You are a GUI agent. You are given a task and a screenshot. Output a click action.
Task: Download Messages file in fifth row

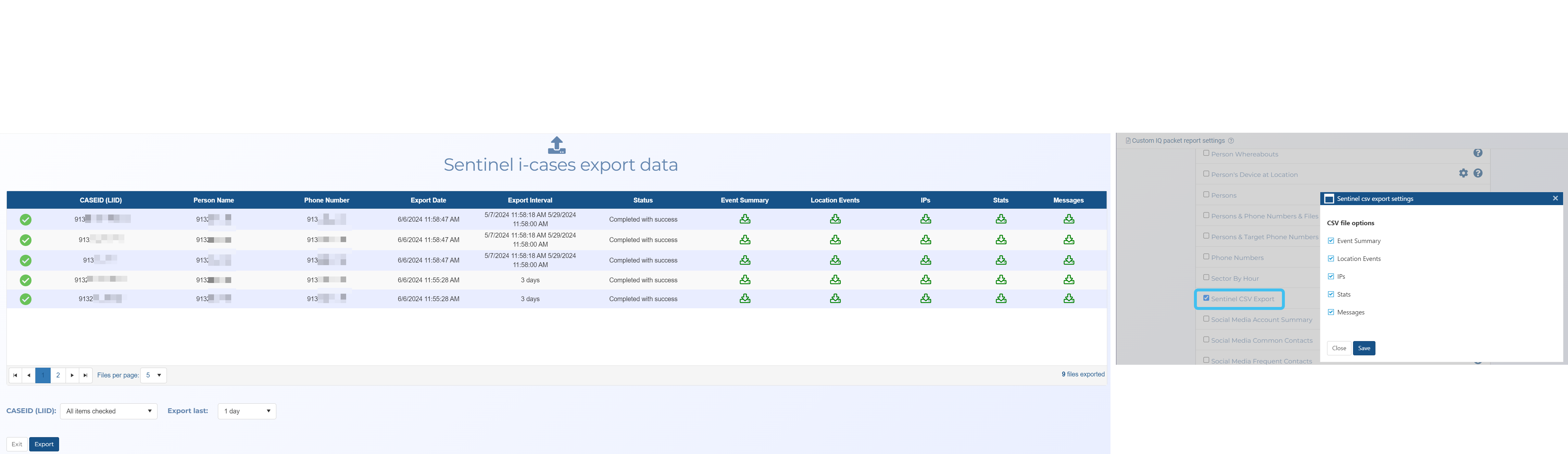(x=1068, y=299)
